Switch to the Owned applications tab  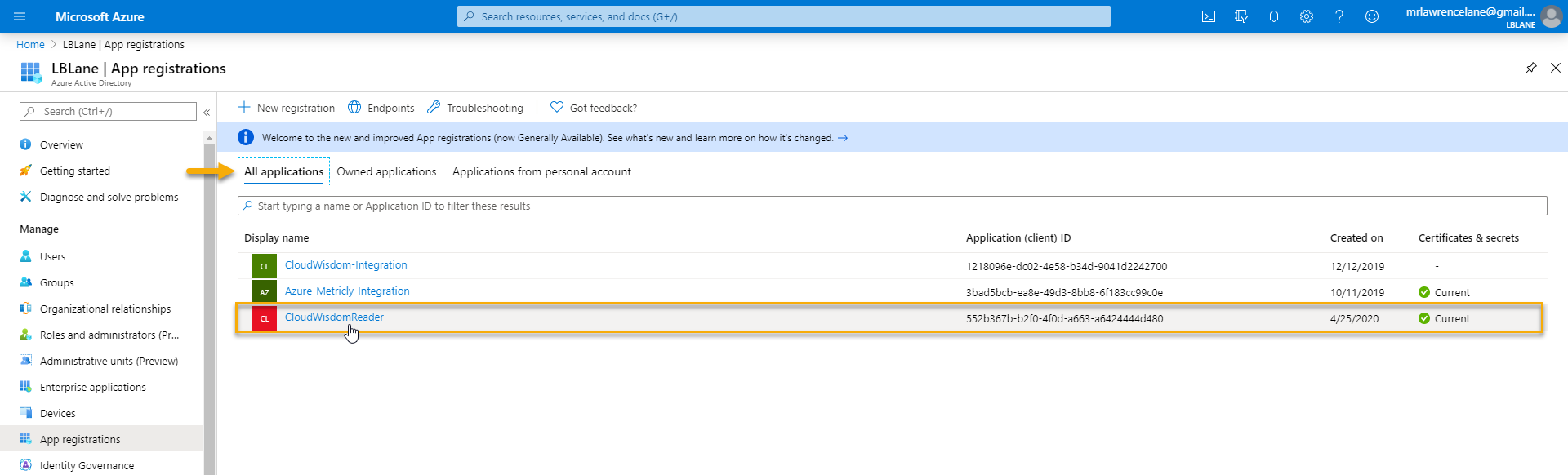[386, 171]
